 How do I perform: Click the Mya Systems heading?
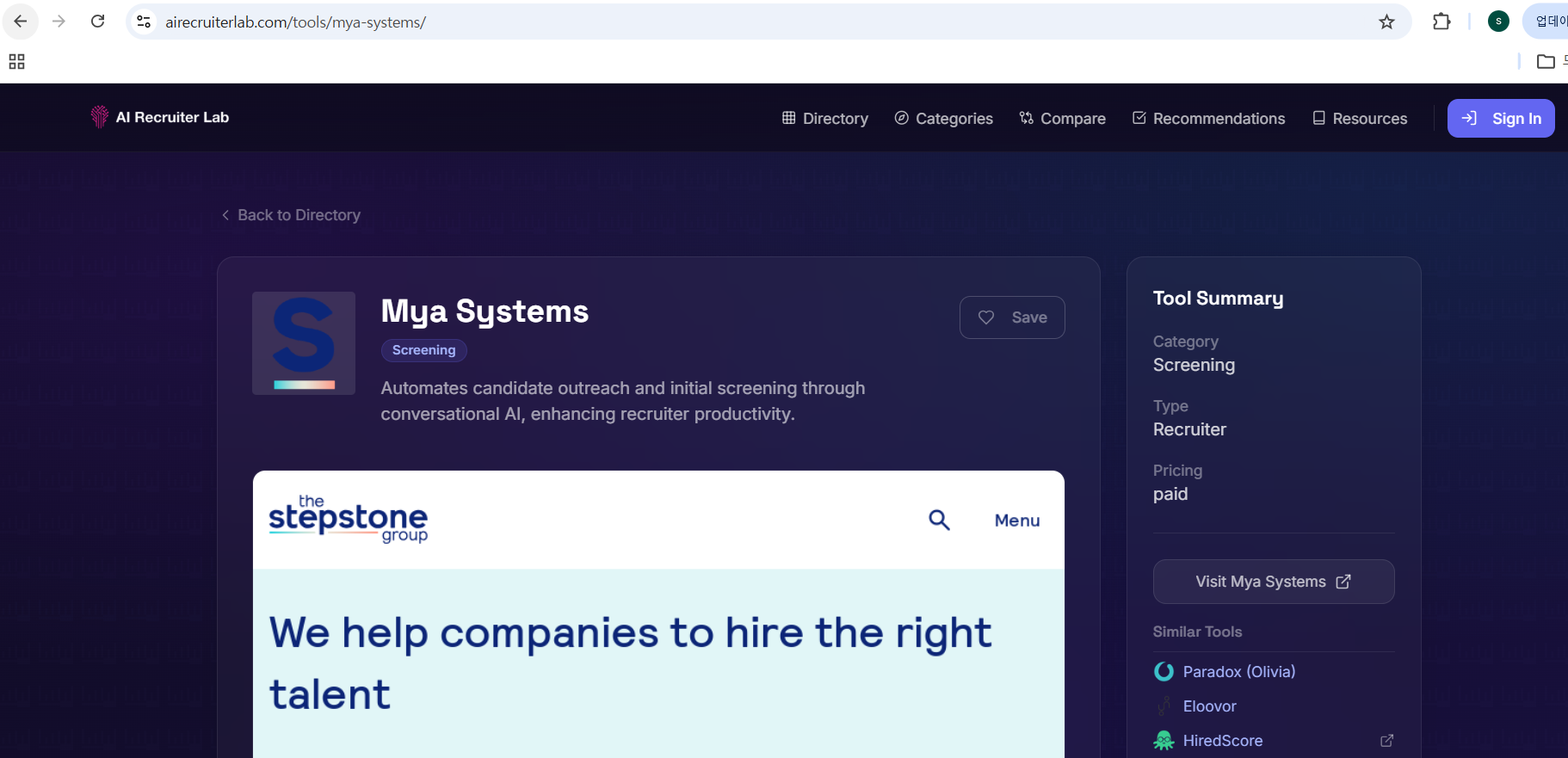pyautogui.click(x=485, y=311)
